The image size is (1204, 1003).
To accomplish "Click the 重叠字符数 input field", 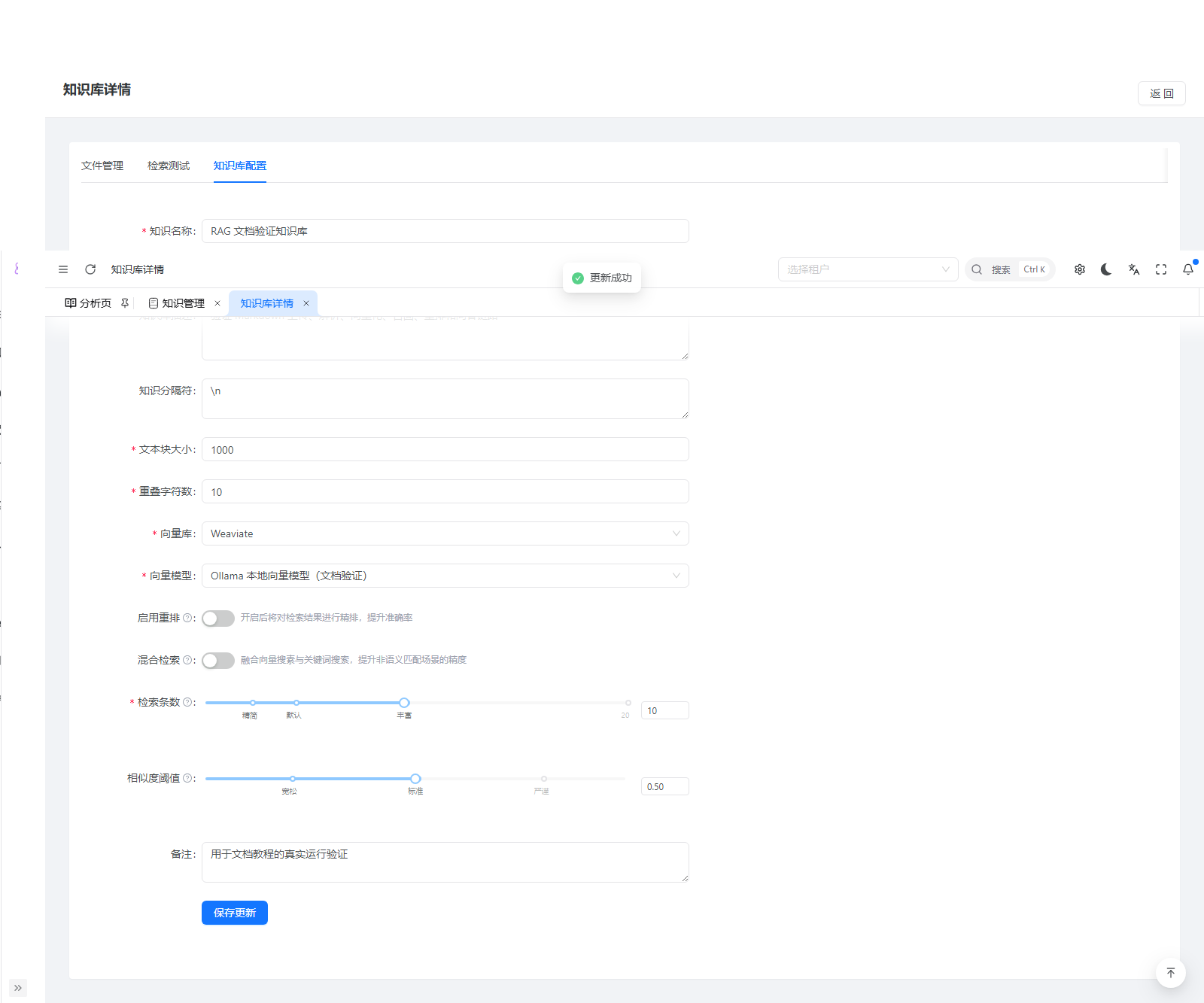I will 445,491.
